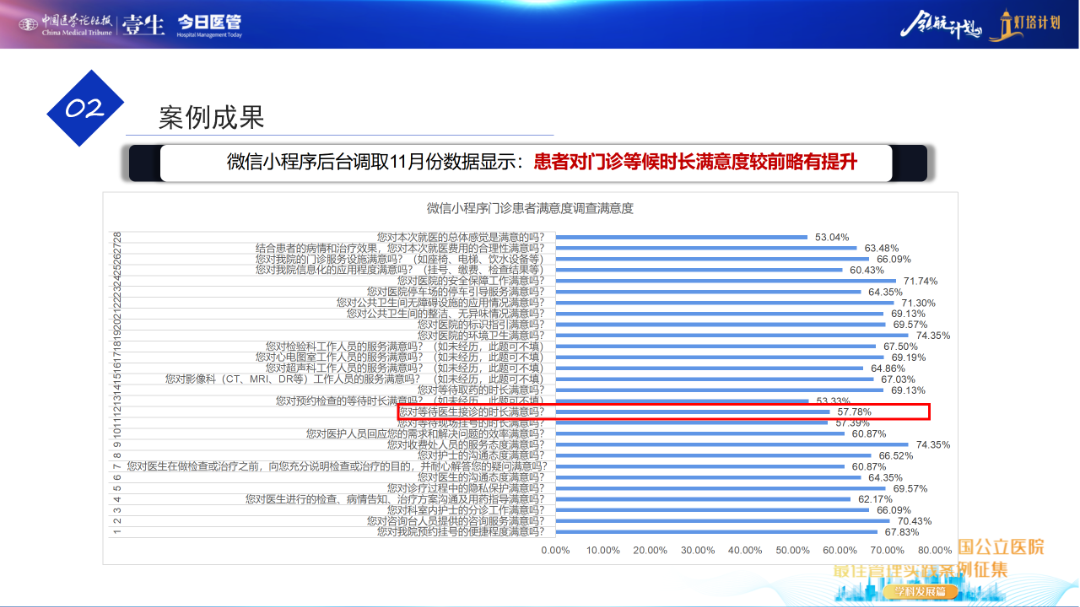Click the red text 患者对门诊等候时长满意度较前略有提升

click(x=695, y=162)
